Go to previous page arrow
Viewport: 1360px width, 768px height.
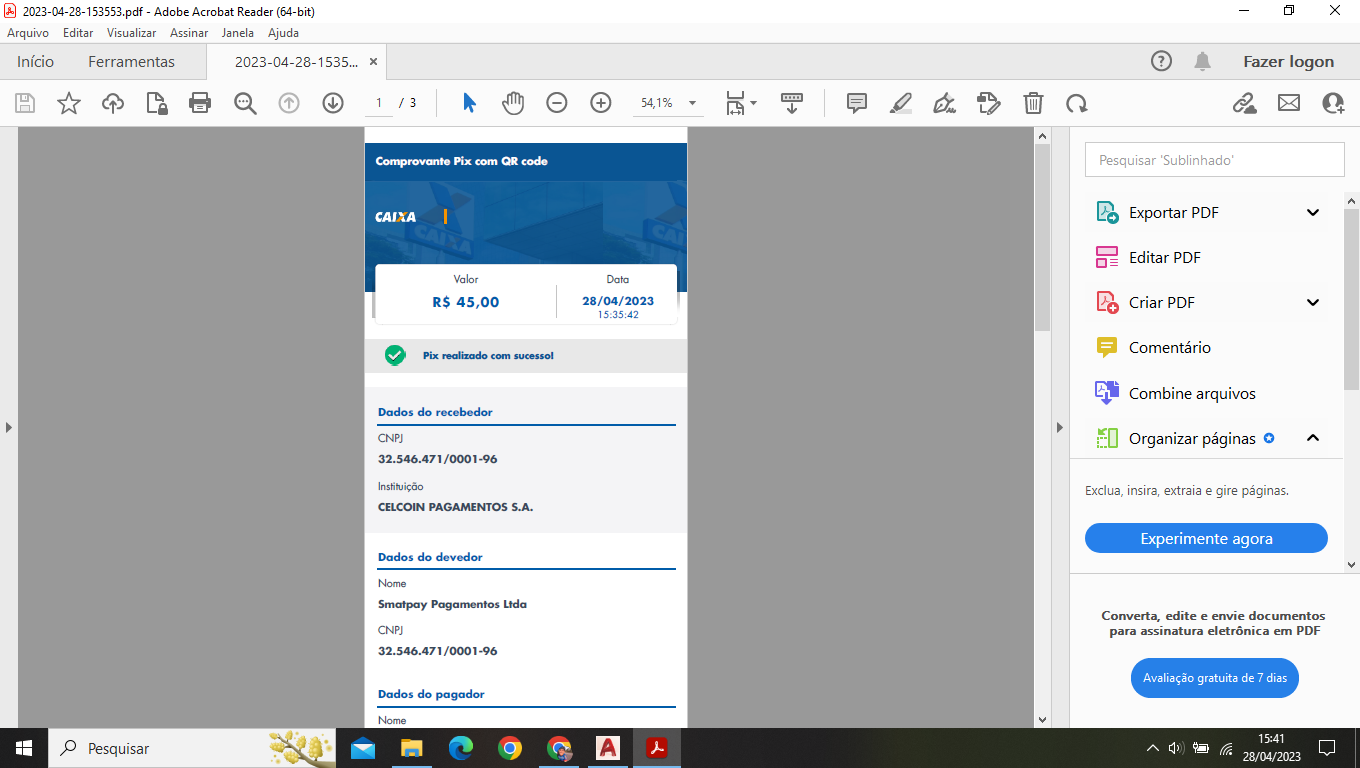[289, 103]
